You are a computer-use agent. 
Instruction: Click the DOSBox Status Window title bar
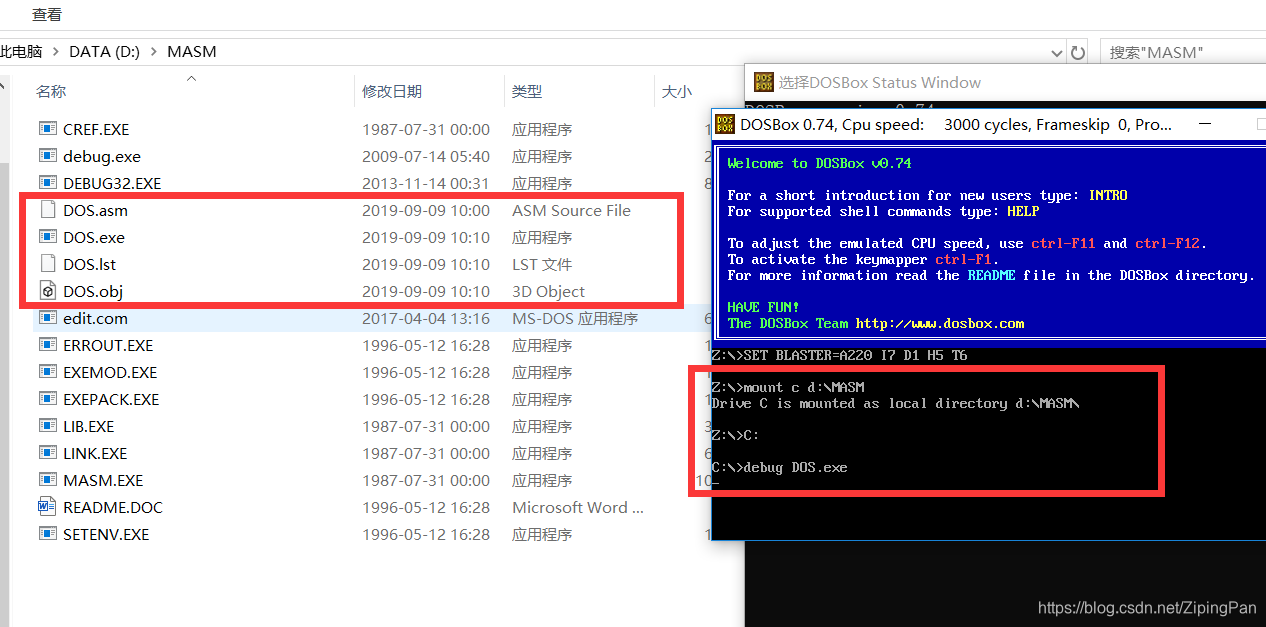[1005, 82]
